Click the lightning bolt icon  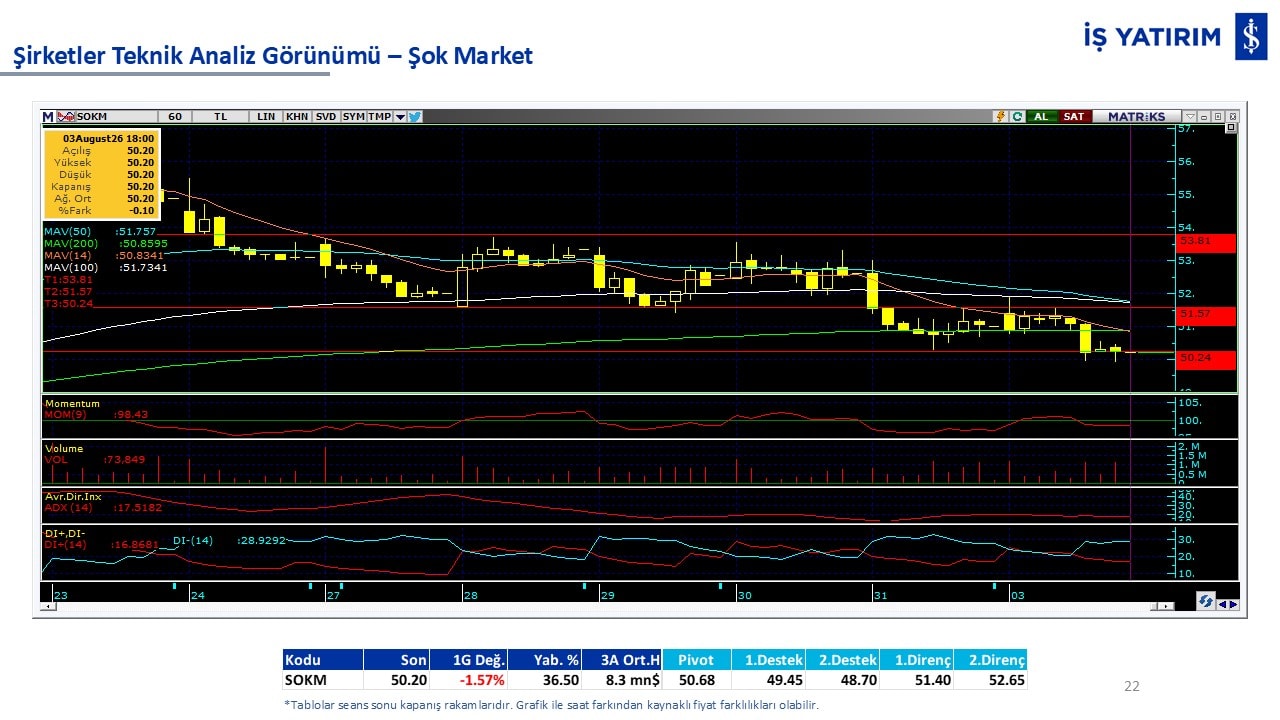click(999, 116)
